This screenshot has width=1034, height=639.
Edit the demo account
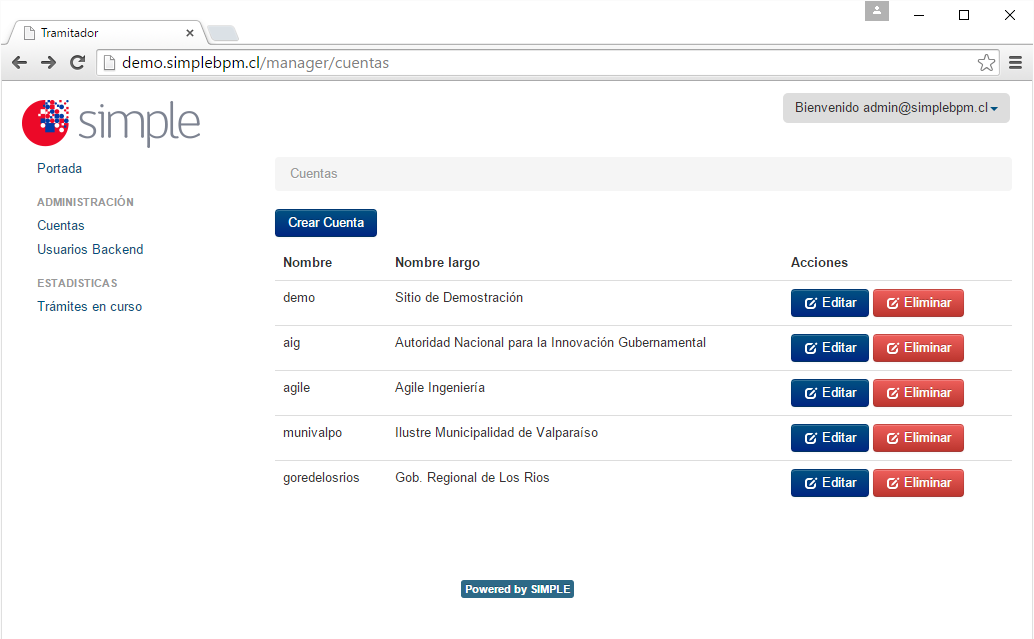tap(830, 303)
